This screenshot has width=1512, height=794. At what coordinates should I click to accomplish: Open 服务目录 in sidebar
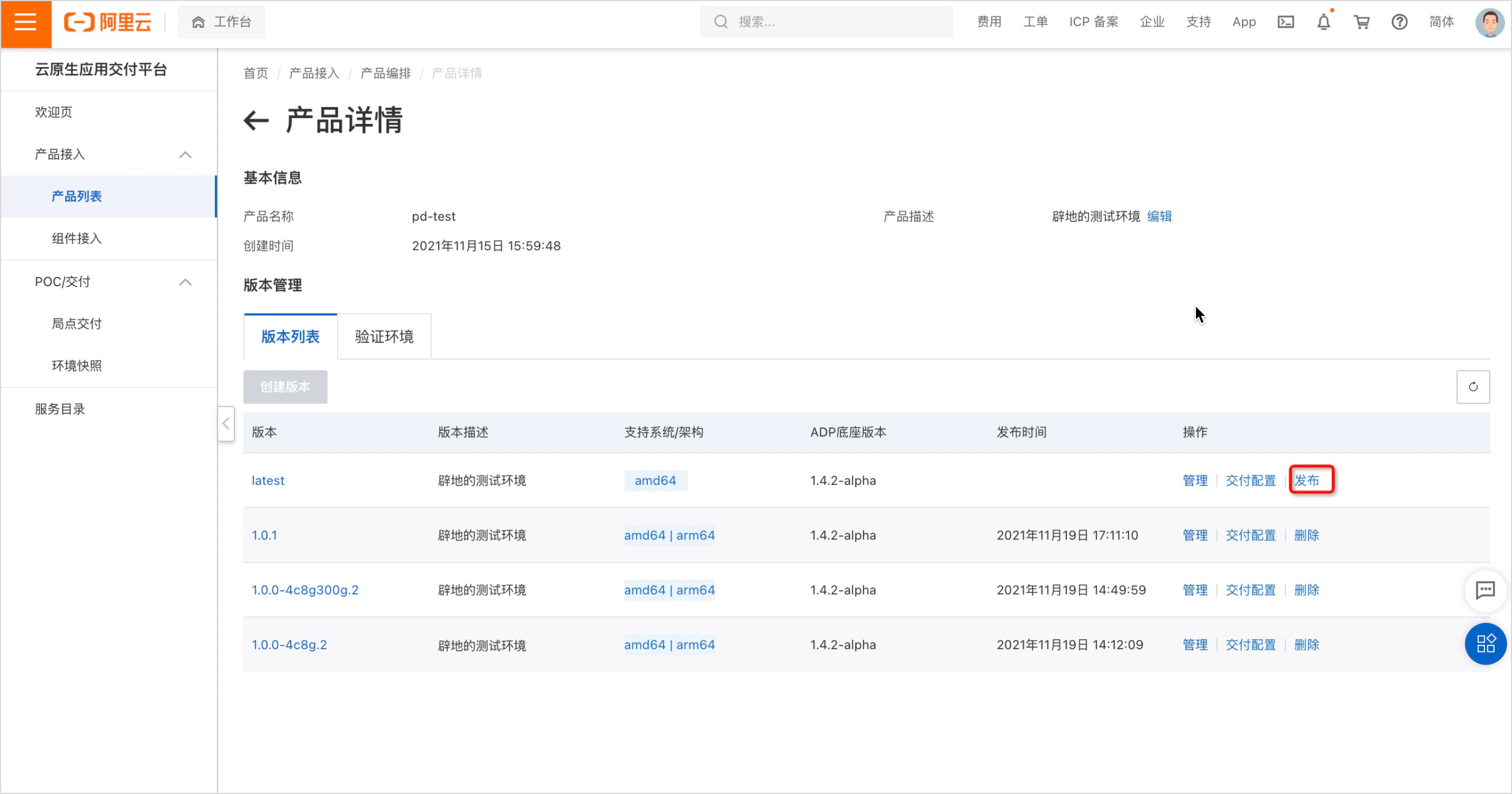point(60,409)
